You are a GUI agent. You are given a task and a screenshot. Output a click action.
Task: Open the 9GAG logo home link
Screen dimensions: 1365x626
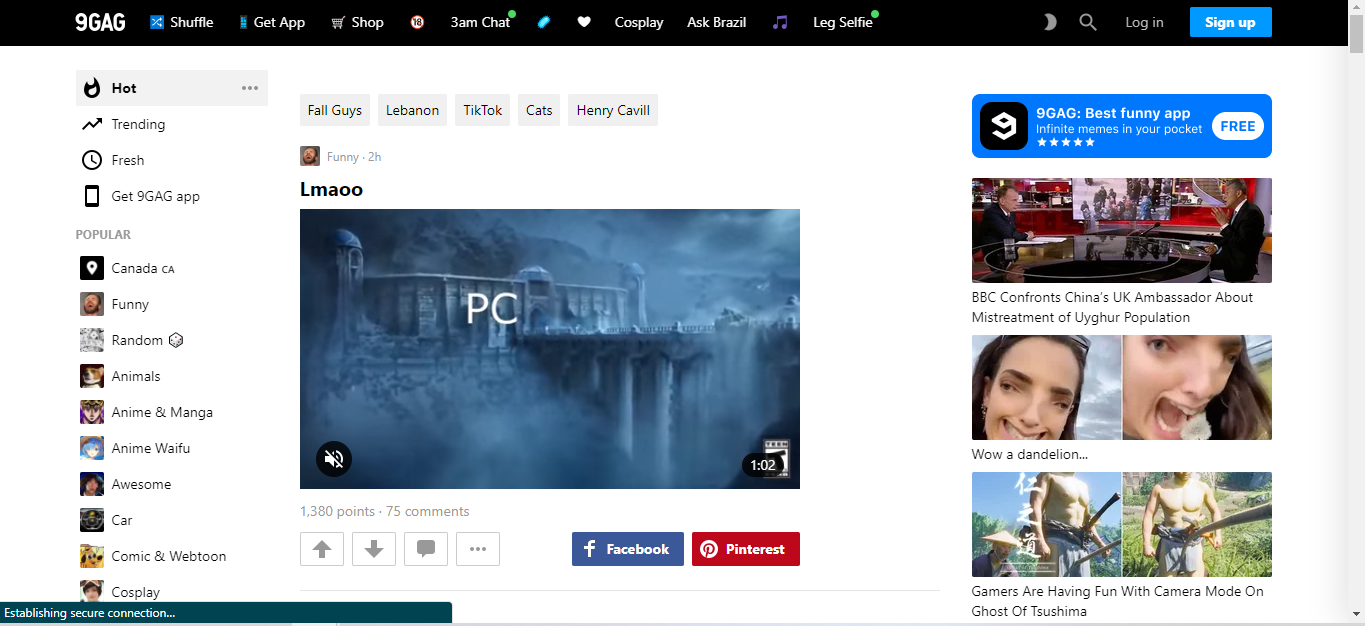tap(100, 22)
